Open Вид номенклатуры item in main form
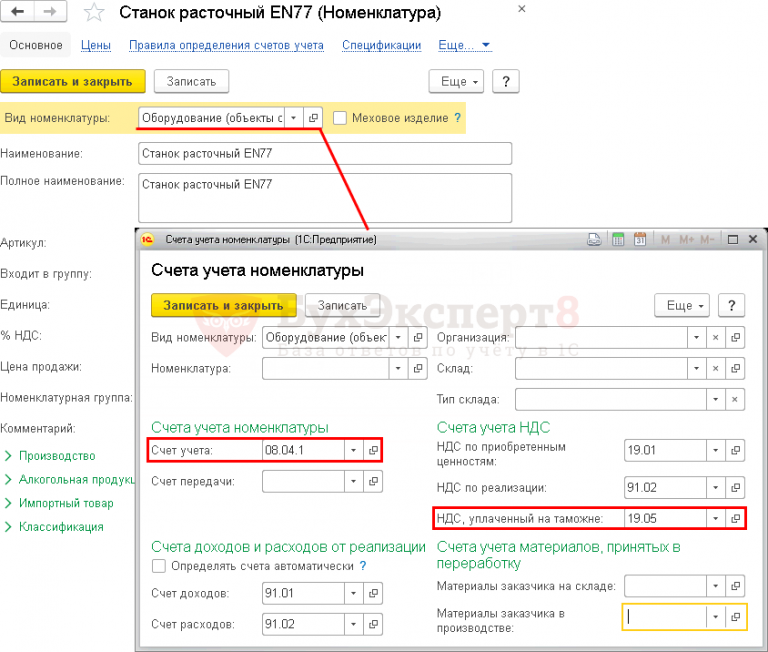This screenshot has height=652, width=768. (x=313, y=118)
